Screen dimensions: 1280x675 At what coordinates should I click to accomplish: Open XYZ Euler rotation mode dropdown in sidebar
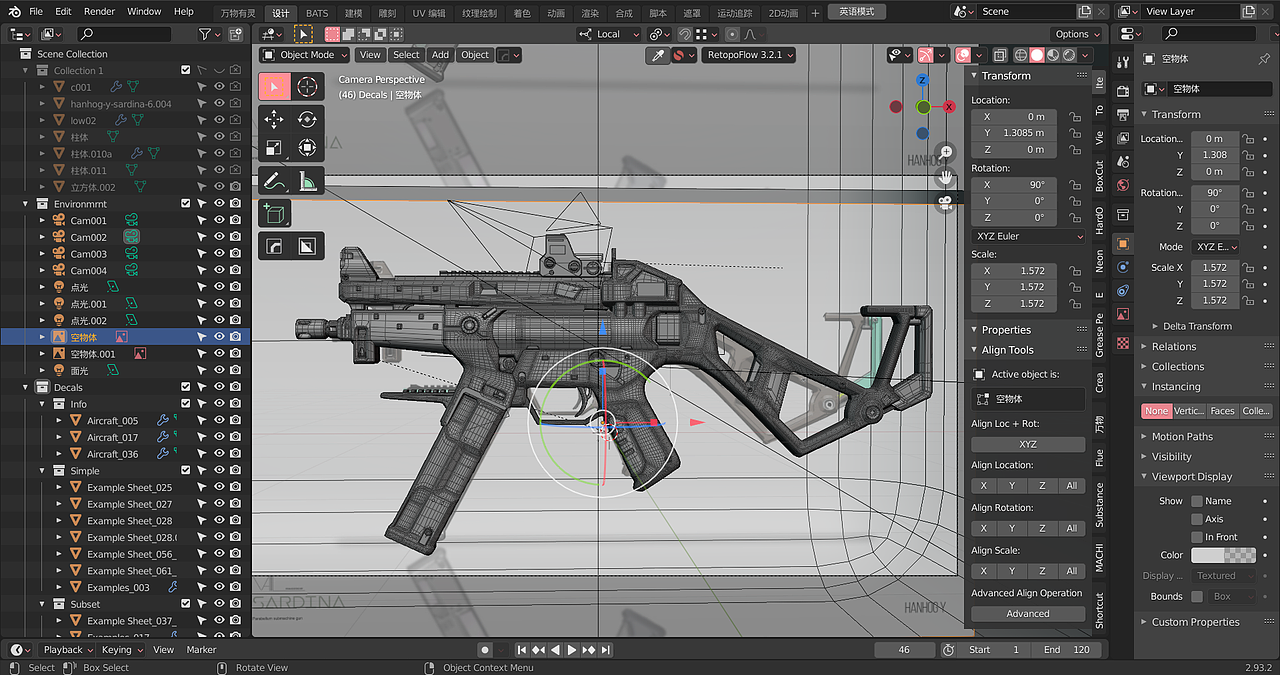tap(1028, 236)
